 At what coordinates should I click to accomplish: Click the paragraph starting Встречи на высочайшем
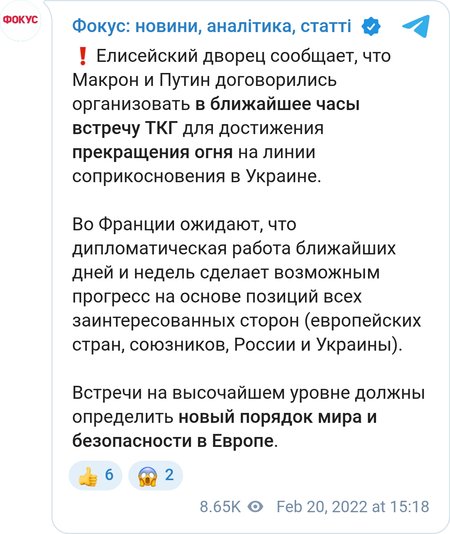pyautogui.click(x=249, y=417)
